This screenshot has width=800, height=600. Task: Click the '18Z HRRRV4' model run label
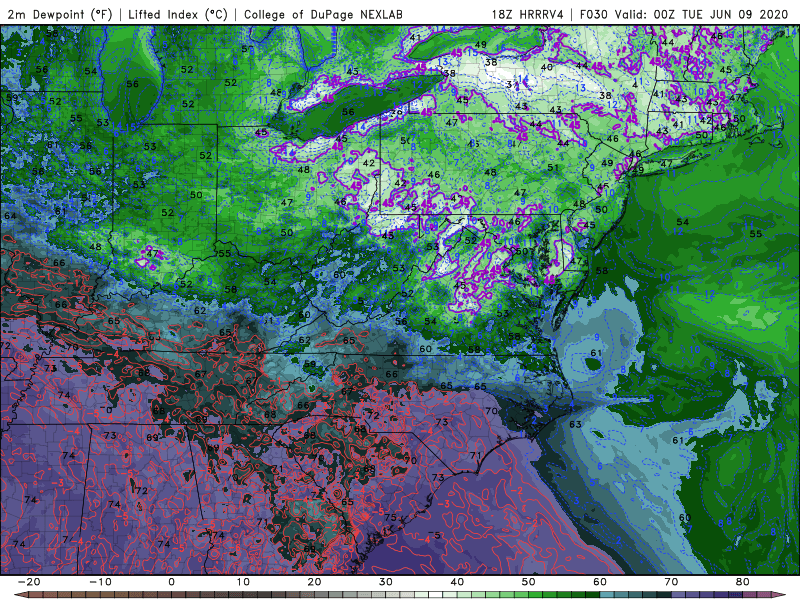528,14
